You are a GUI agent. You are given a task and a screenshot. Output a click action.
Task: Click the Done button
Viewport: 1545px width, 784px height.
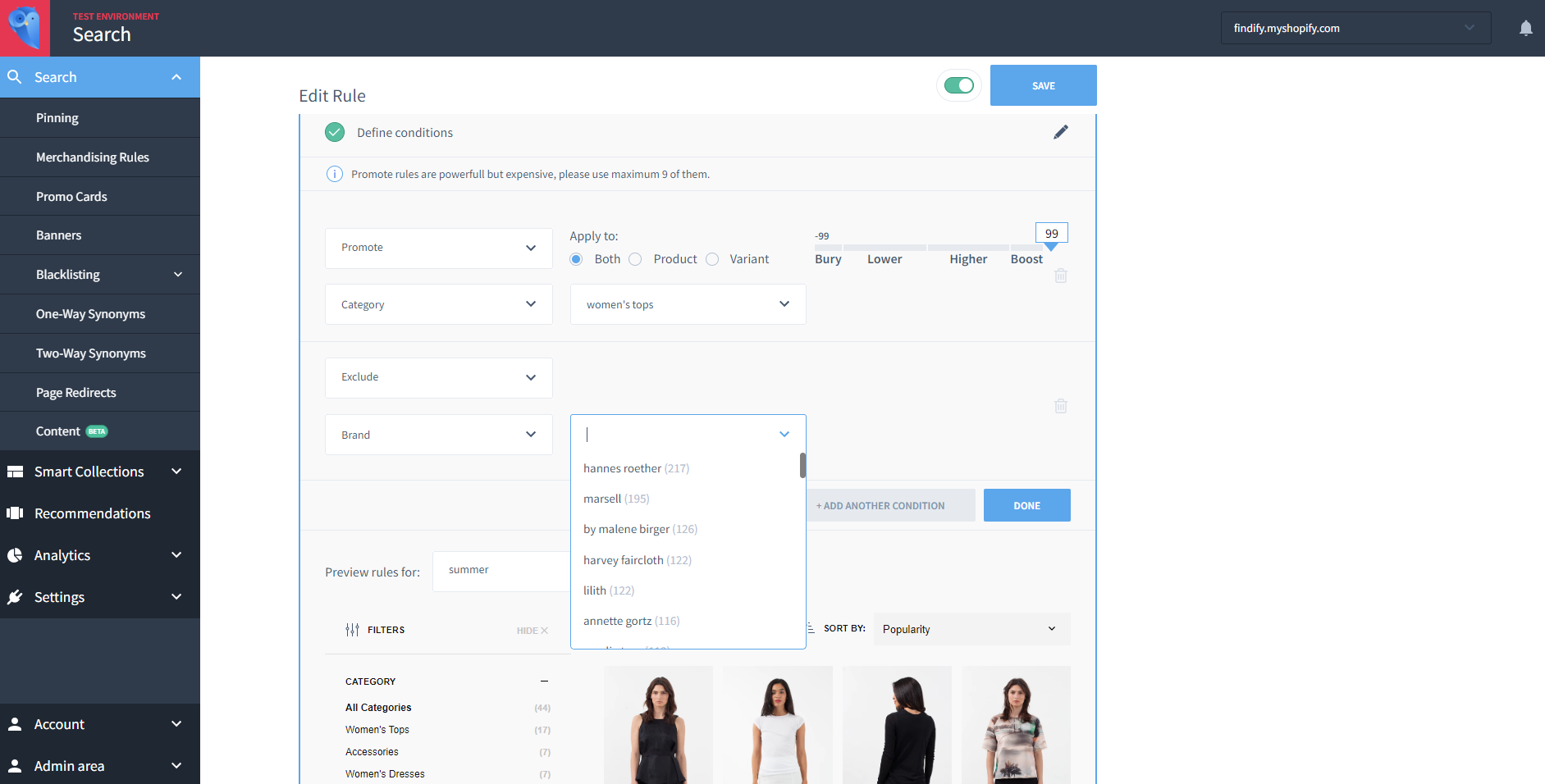coord(1026,505)
